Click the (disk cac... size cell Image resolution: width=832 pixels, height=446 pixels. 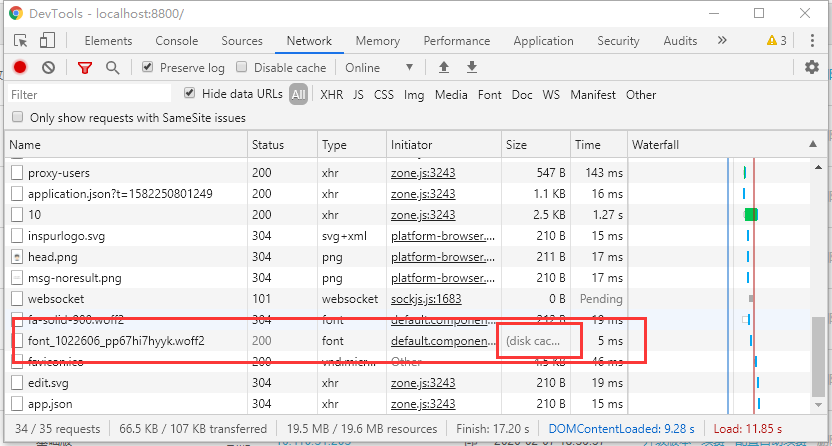pos(535,341)
